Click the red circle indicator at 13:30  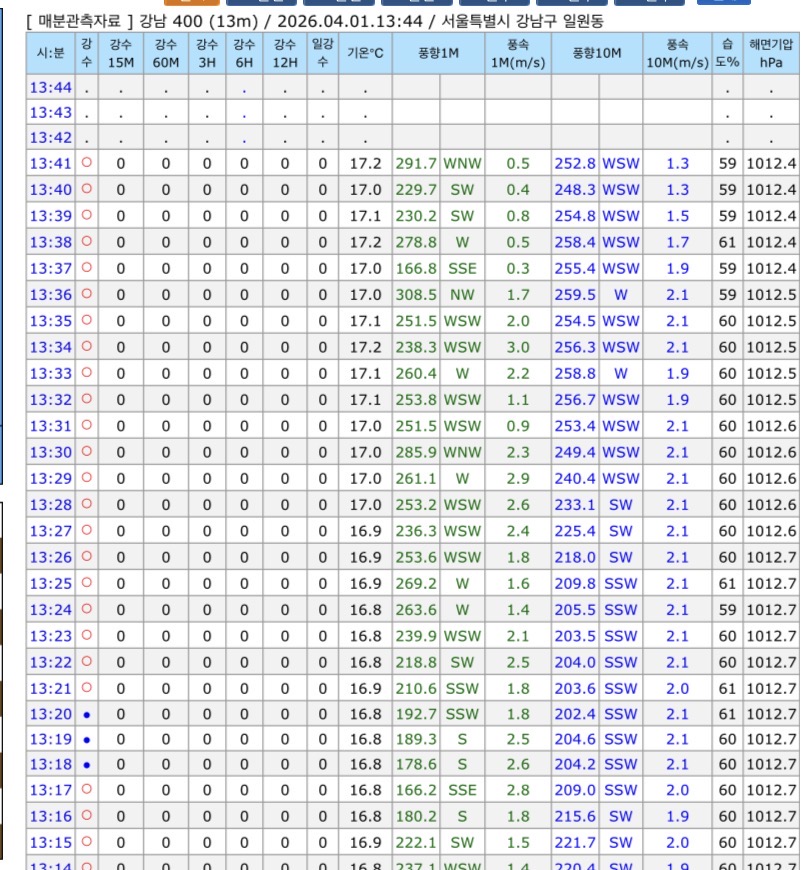[87, 451]
